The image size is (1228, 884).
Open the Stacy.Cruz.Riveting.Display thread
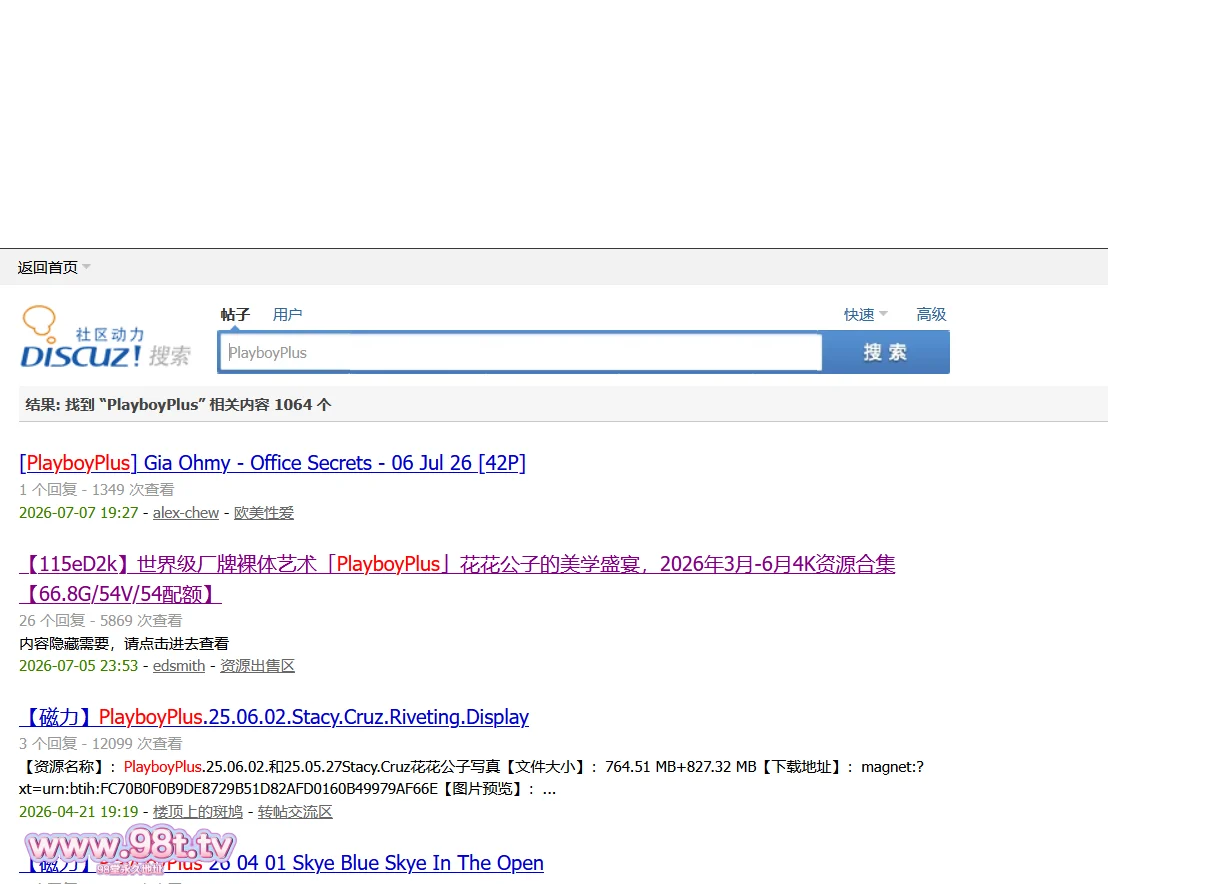click(274, 717)
